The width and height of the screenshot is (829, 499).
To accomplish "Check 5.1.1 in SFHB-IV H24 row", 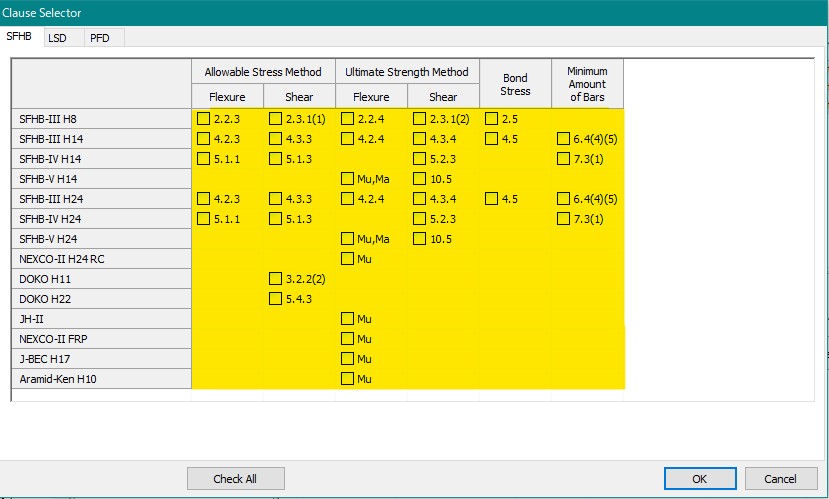I will 204,218.
